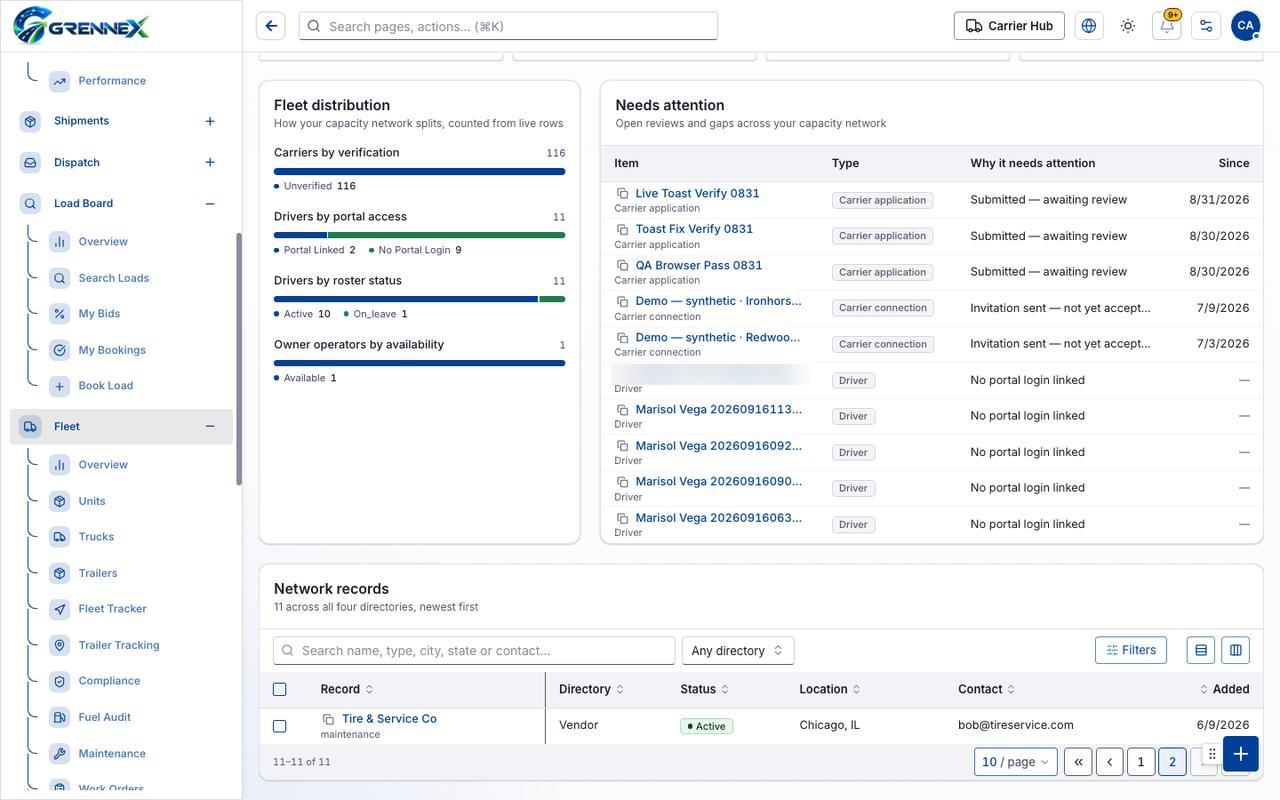Click copy icon beside Live Toast Verify 0831
This screenshot has width=1280, height=800.
click(622, 193)
